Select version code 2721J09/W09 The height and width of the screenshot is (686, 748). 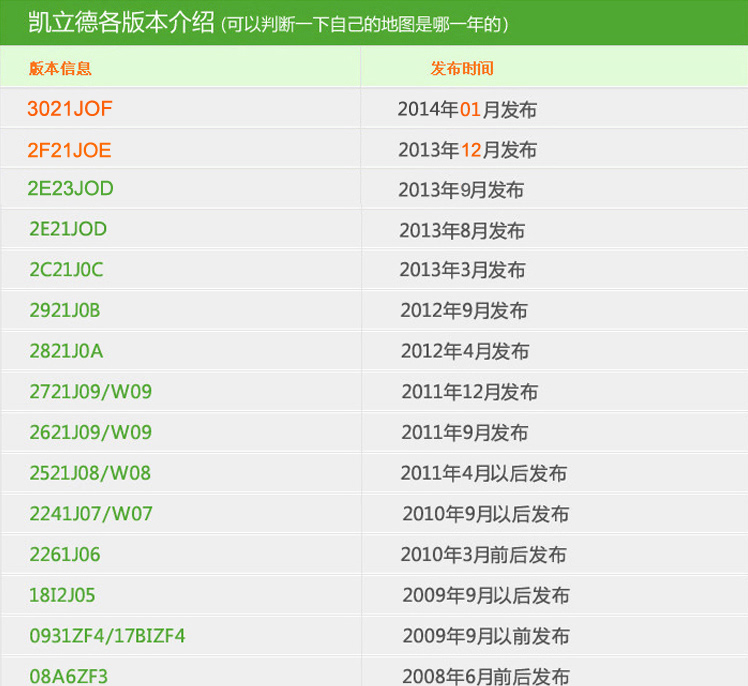point(91,392)
